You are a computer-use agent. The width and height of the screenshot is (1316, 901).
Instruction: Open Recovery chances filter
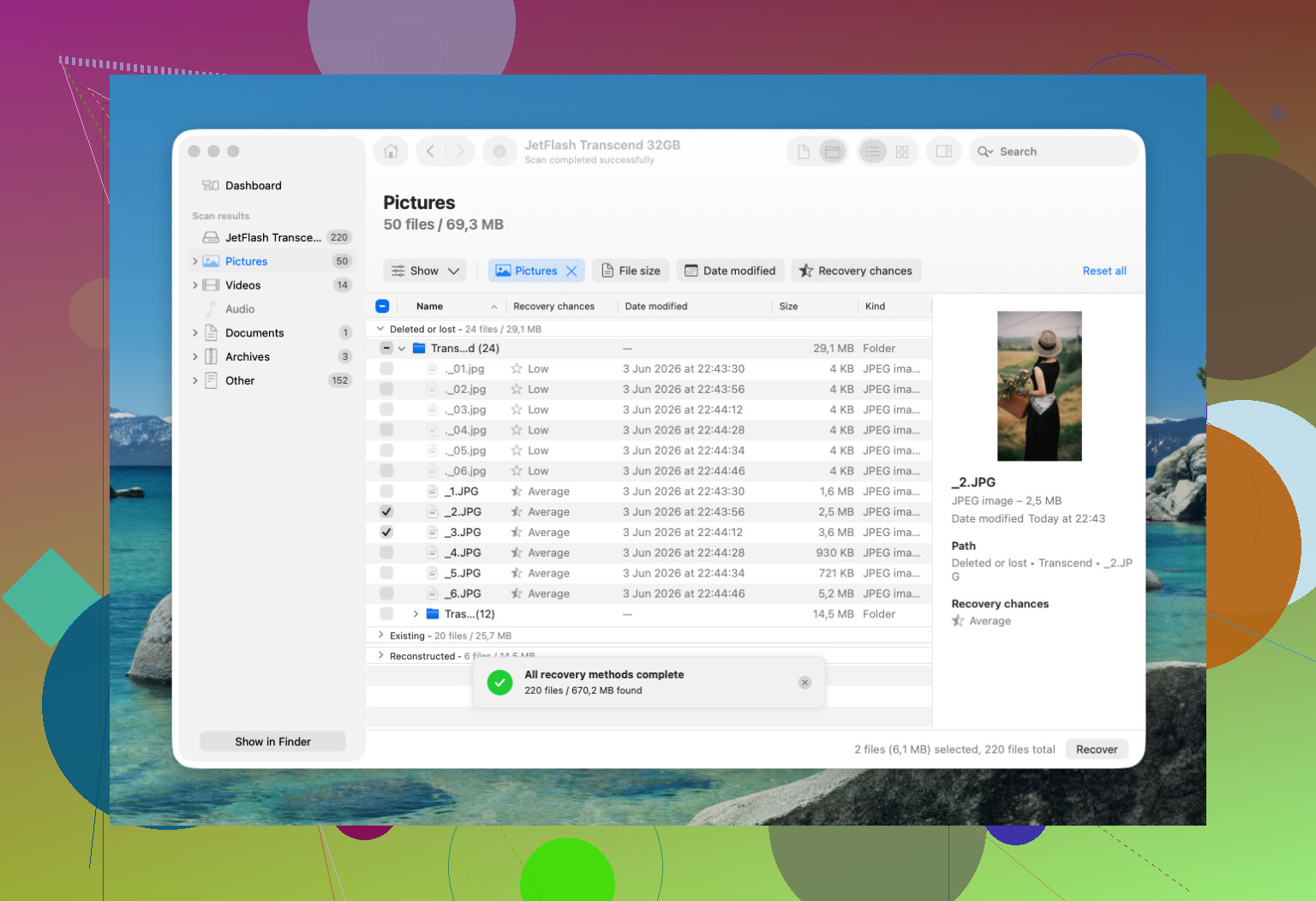click(x=856, y=271)
